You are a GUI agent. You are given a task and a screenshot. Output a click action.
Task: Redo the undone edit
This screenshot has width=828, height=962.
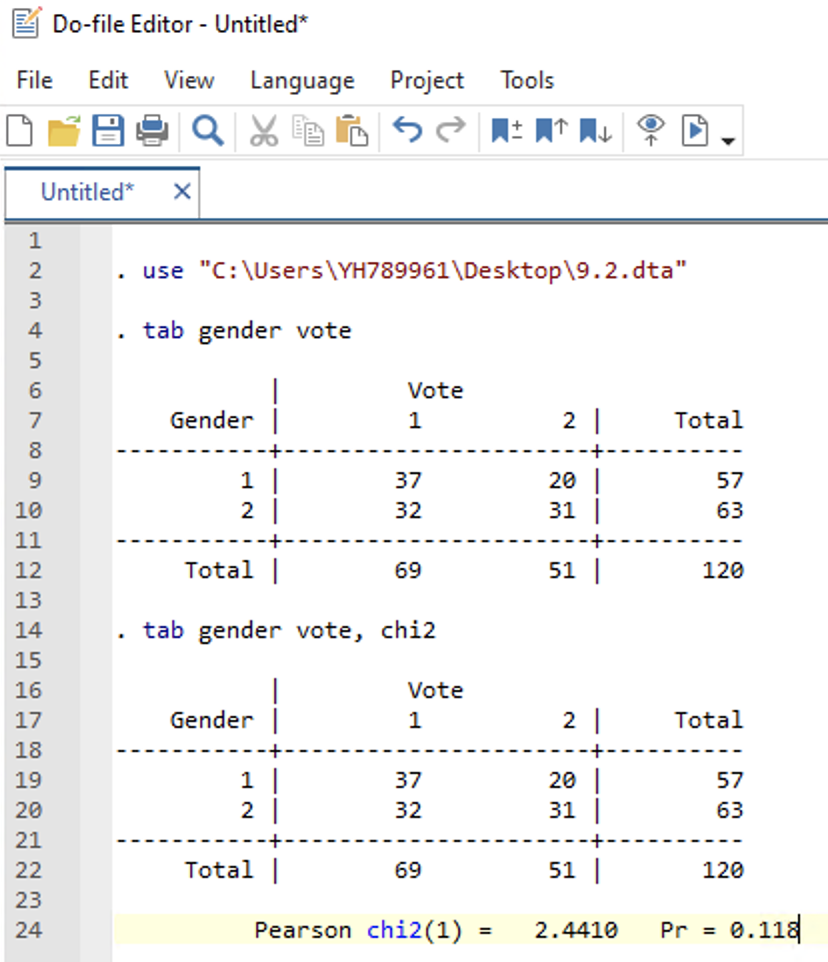tap(450, 130)
